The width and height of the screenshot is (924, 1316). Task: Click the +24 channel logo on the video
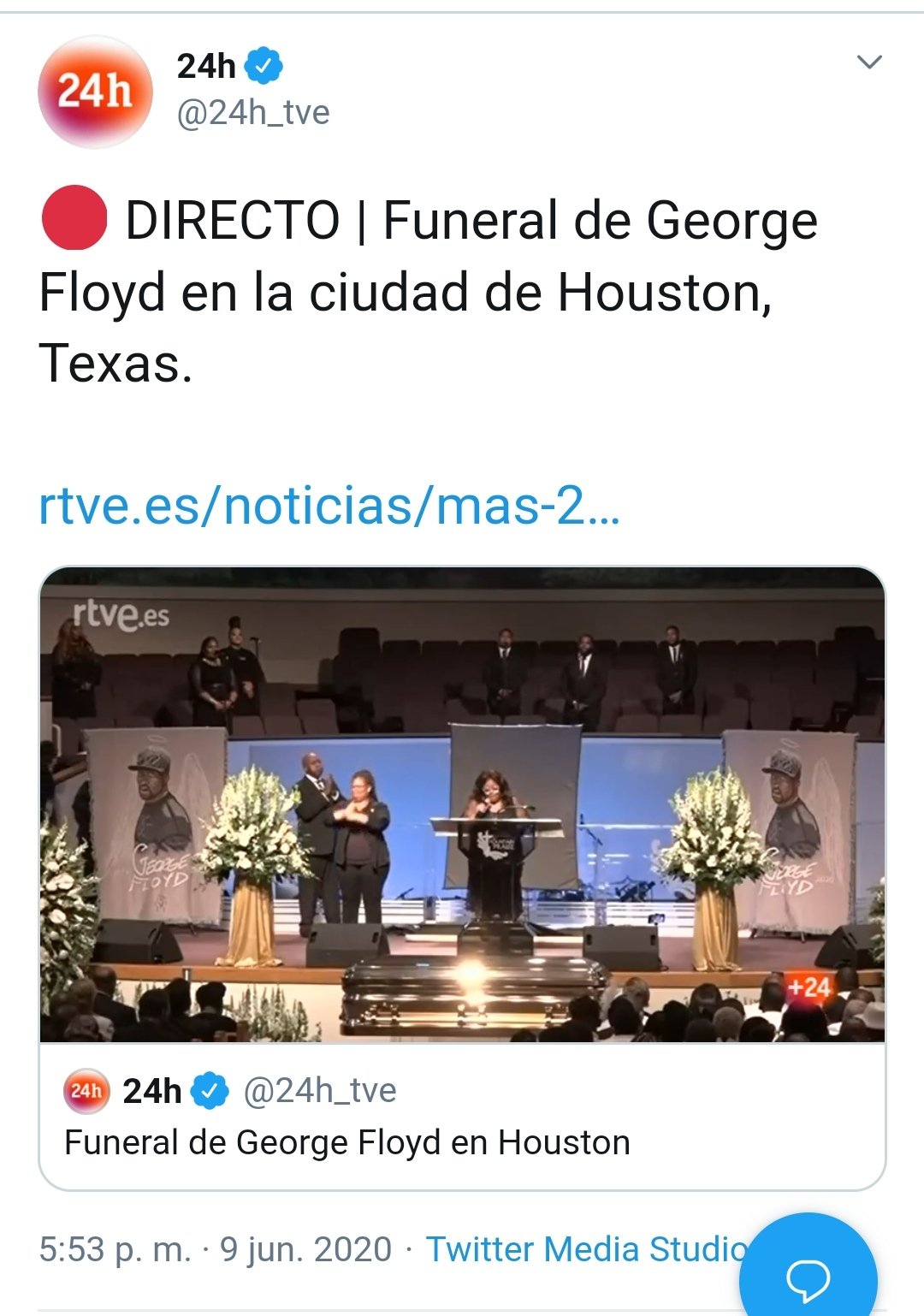(x=808, y=988)
